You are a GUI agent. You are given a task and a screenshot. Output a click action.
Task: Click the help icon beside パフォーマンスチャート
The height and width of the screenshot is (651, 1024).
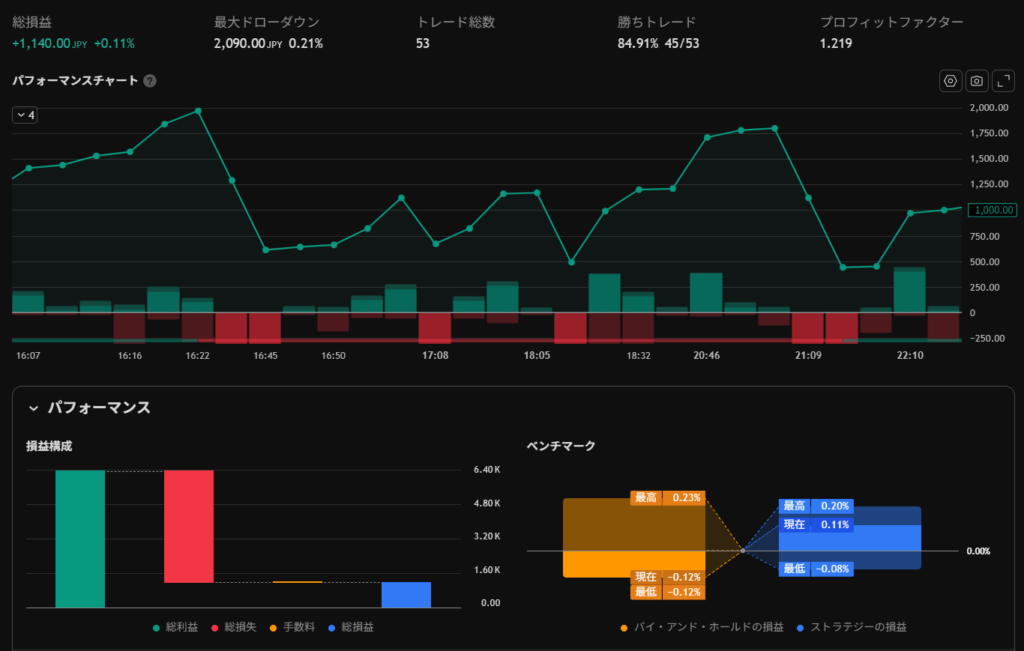coord(150,81)
